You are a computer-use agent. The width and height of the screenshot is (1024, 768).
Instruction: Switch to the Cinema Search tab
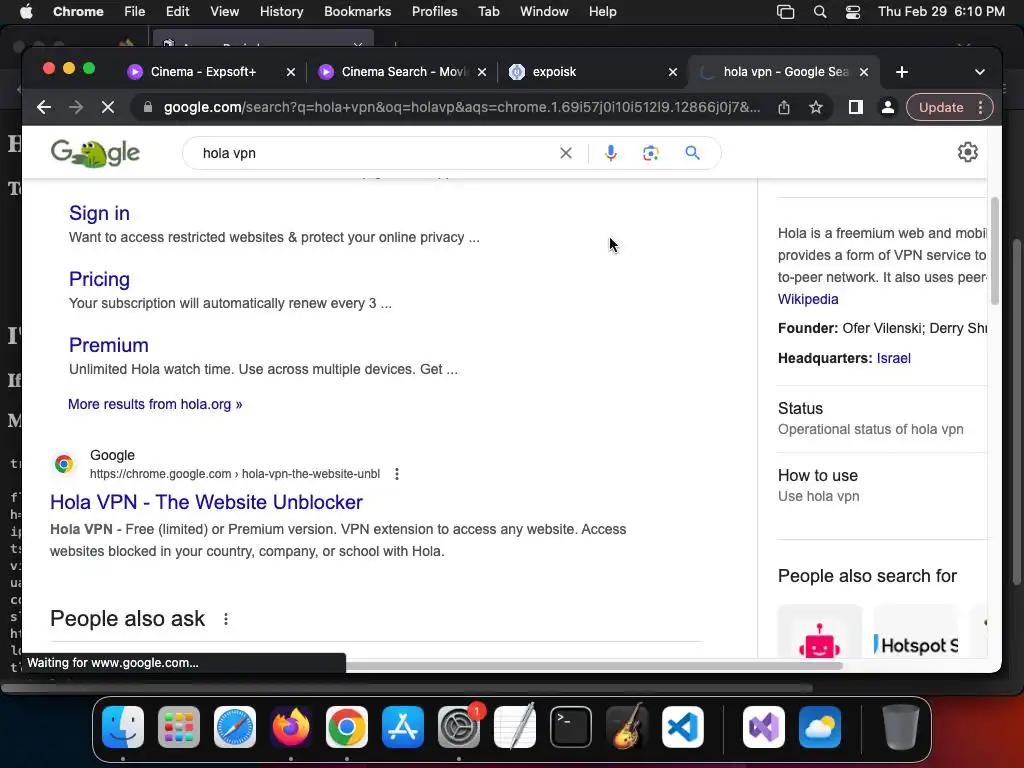click(x=404, y=72)
